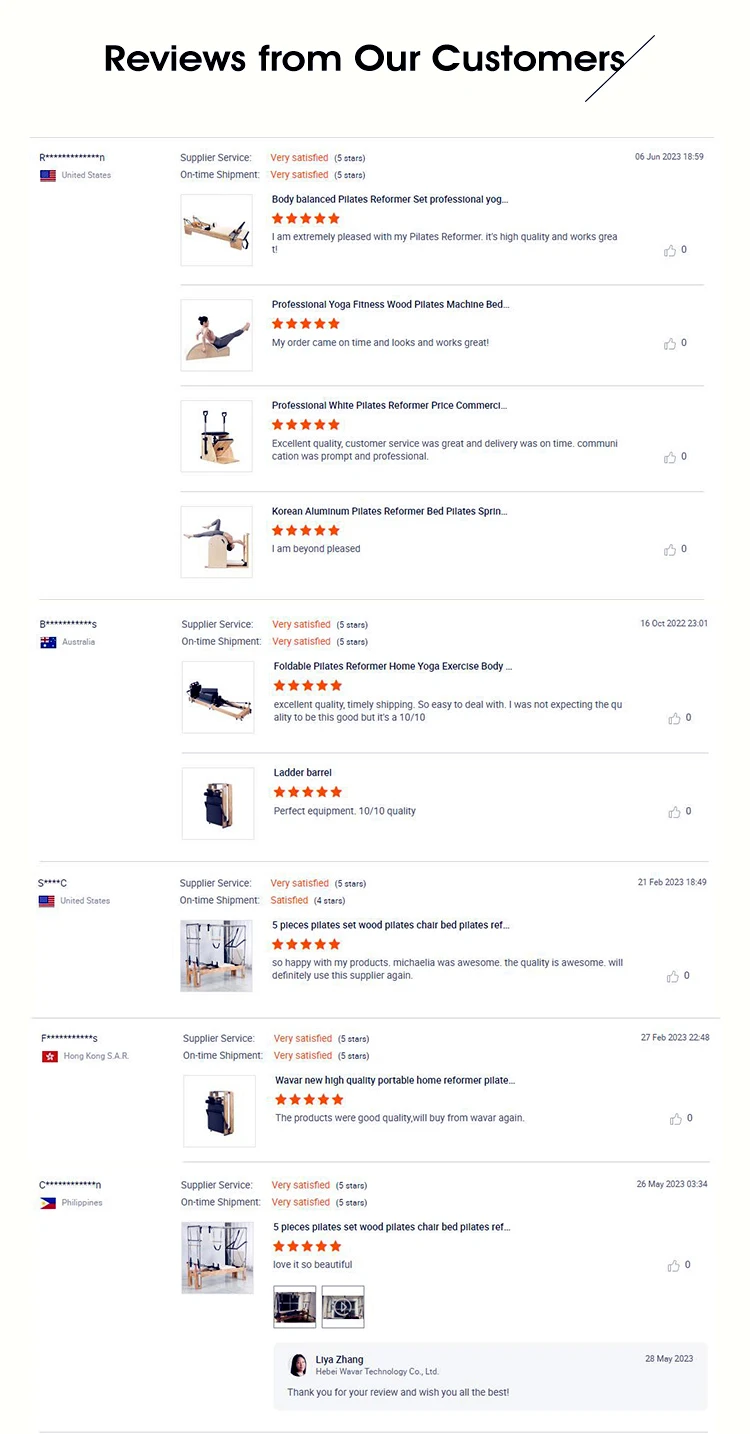Click Liya Zhang's profile avatar
The width and height of the screenshot is (750, 1434).
tap(298, 1365)
